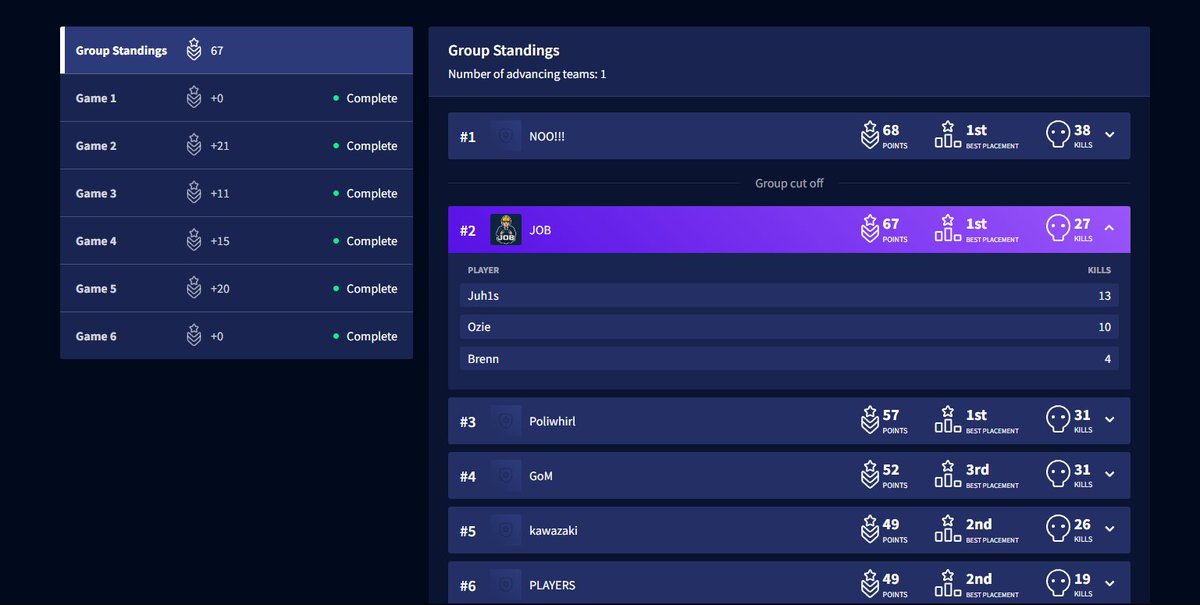The width and height of the screenshot is (1200, 605).
Task: Click the points icon in Game 6 row
Action: 194,336
